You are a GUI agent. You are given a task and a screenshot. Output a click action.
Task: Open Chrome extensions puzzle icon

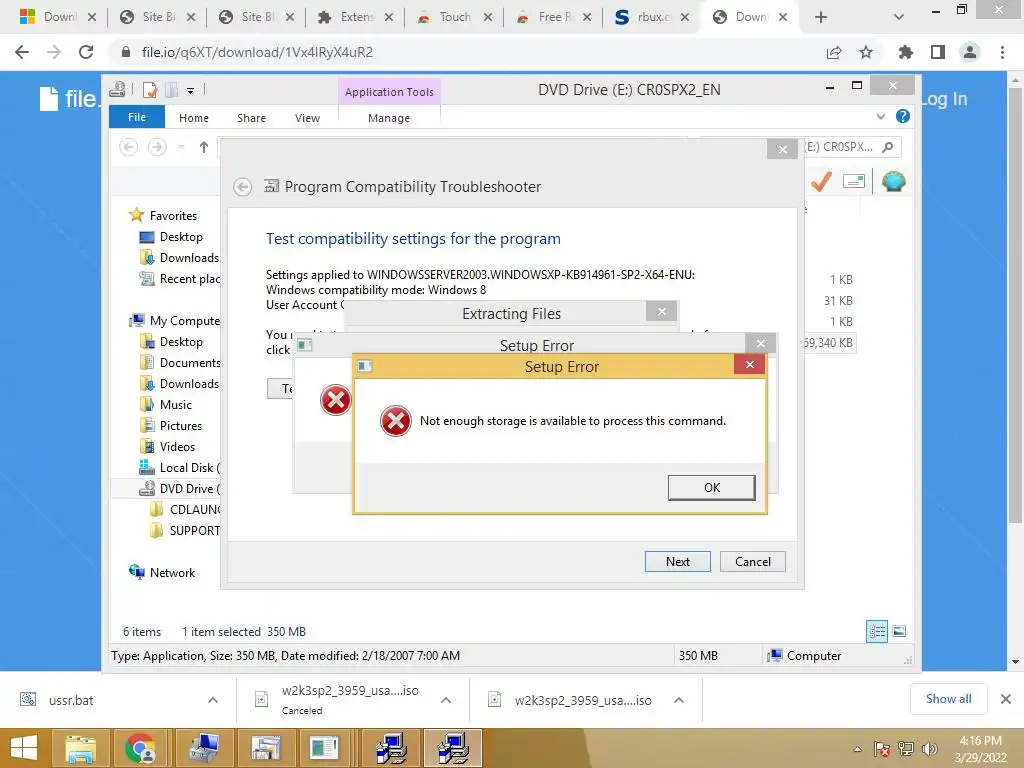click(x=905, y=52)
